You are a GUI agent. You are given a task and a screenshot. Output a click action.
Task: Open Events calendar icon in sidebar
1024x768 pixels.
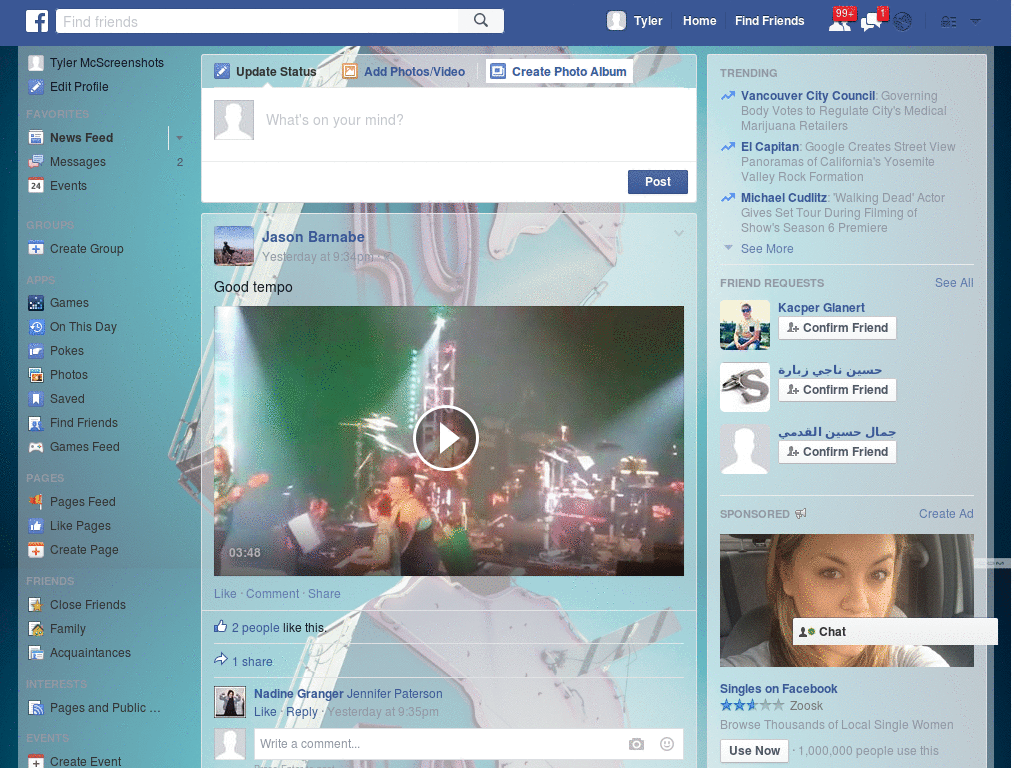pyautogui.click(x=36, y=186)
